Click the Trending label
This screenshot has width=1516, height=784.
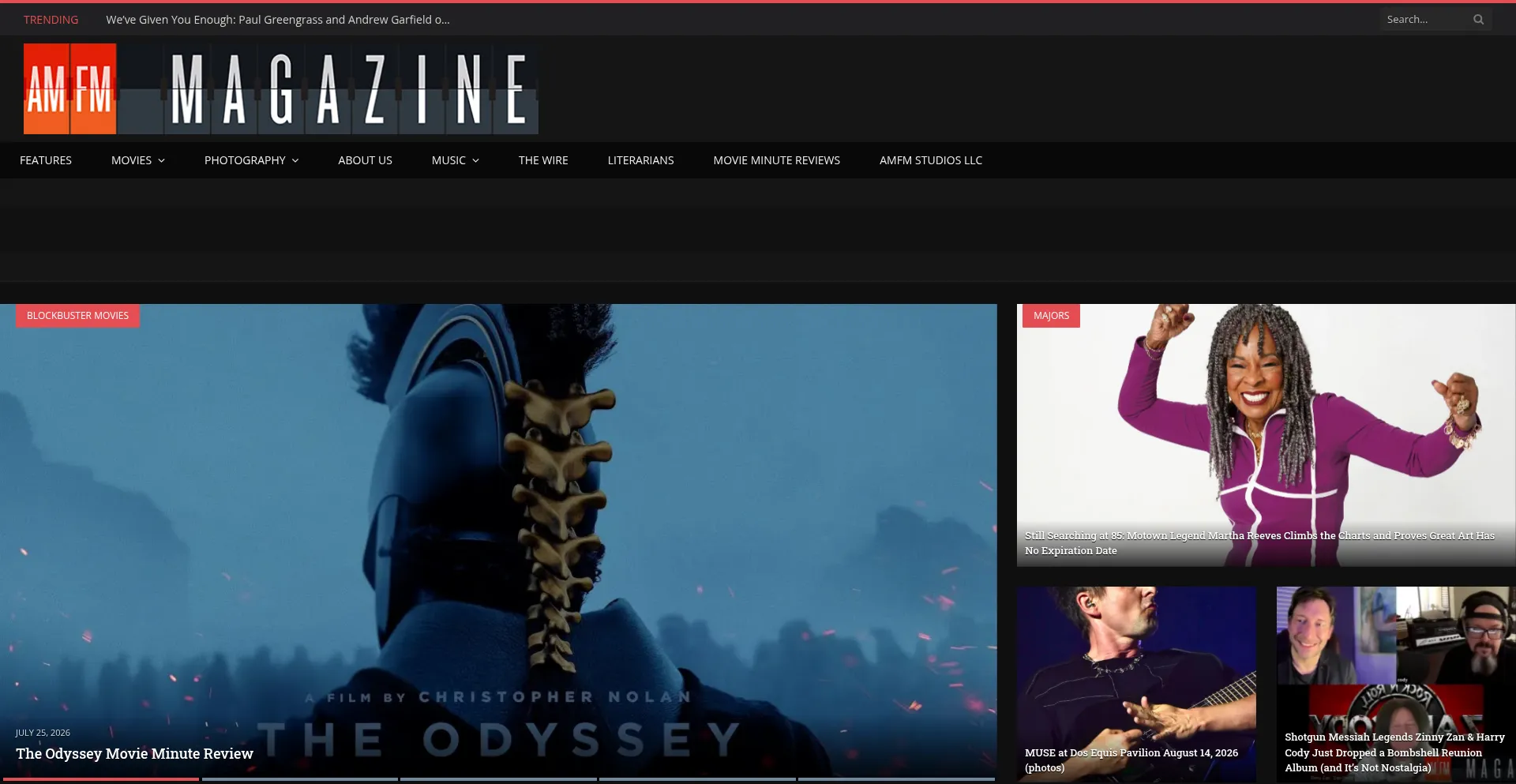pyautogui.click(x=51, y=20)
